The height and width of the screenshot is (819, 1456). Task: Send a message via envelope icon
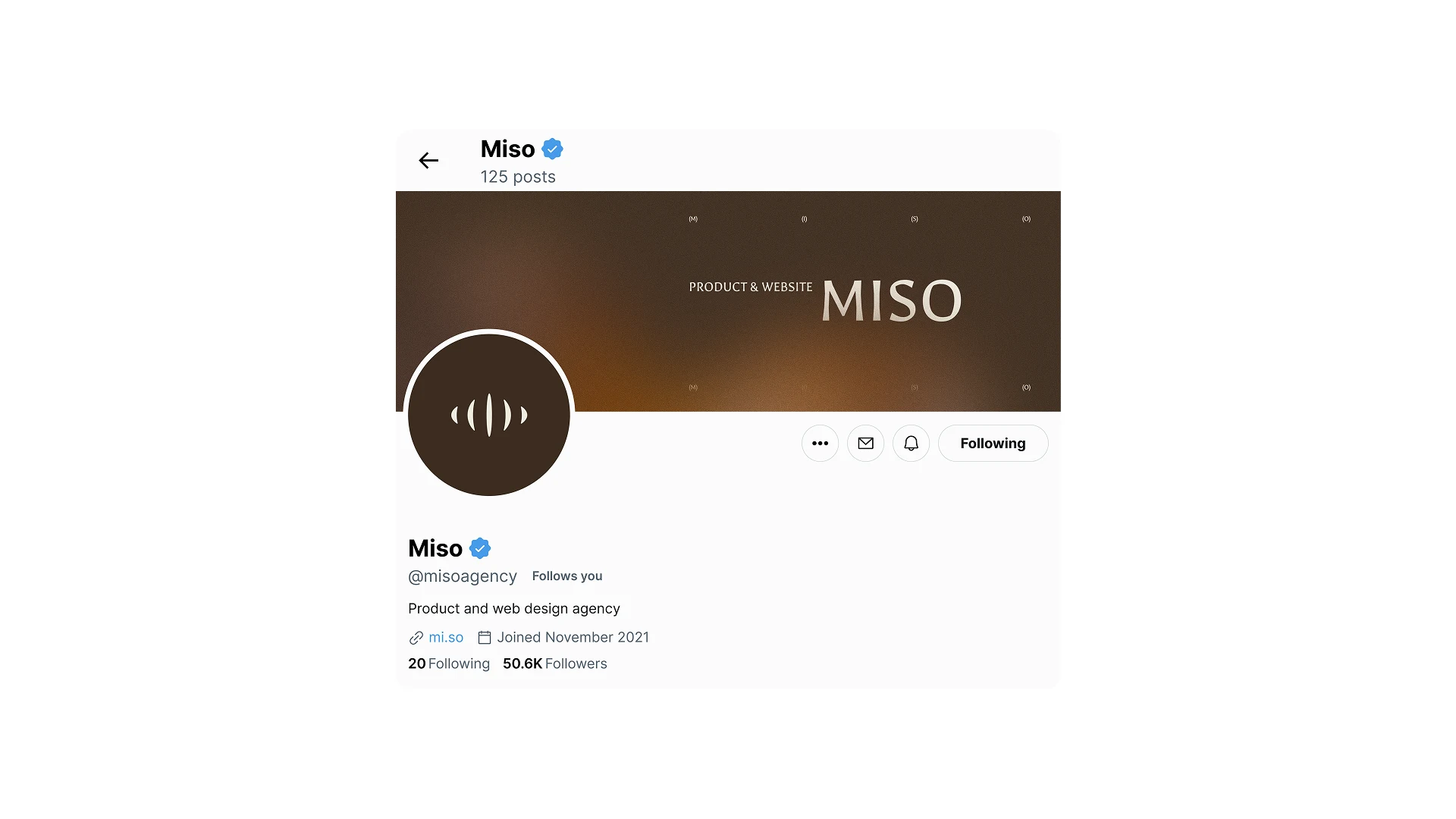point(865,444)
